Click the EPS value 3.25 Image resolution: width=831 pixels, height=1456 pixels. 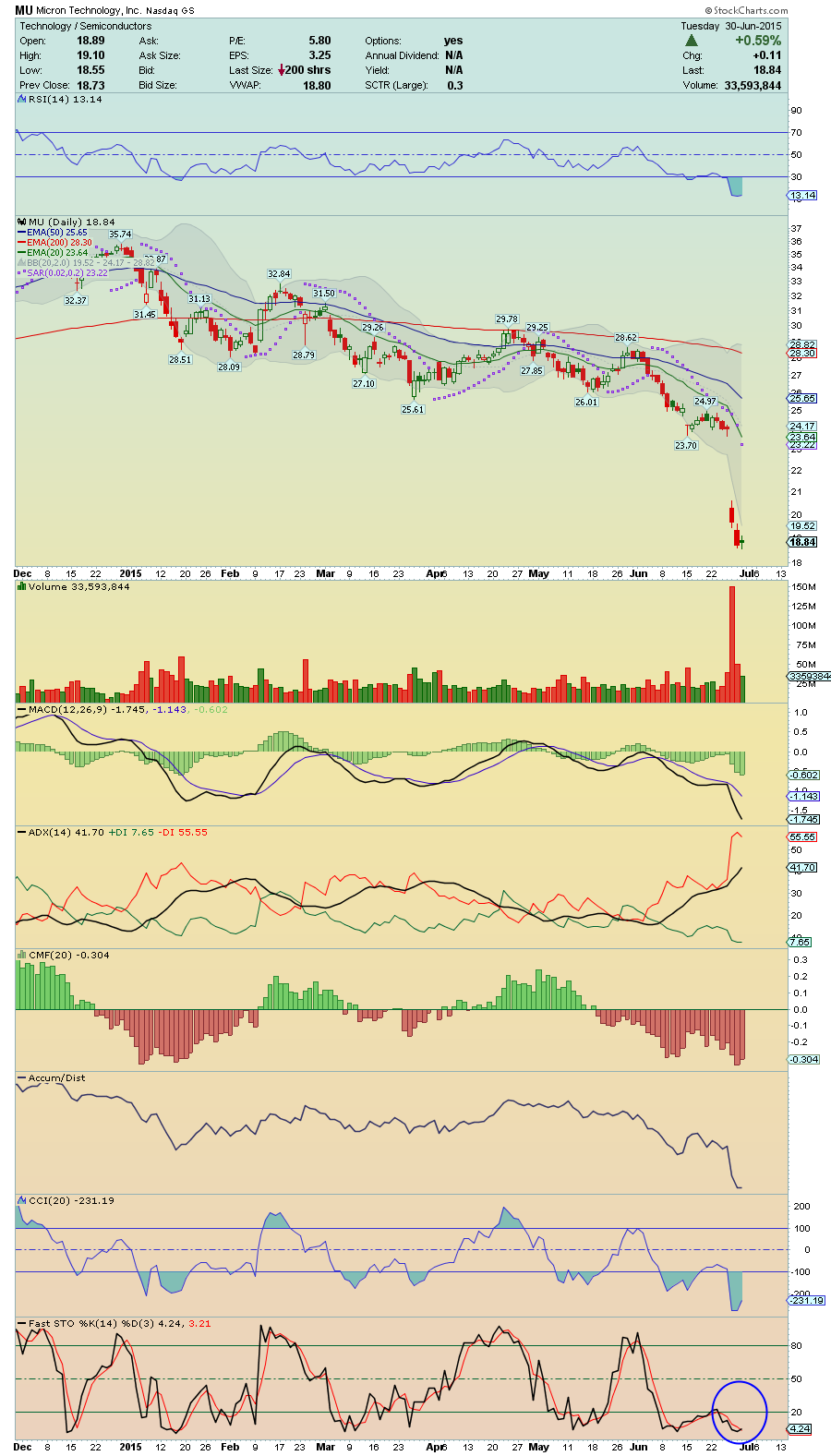tap(319, 55)
